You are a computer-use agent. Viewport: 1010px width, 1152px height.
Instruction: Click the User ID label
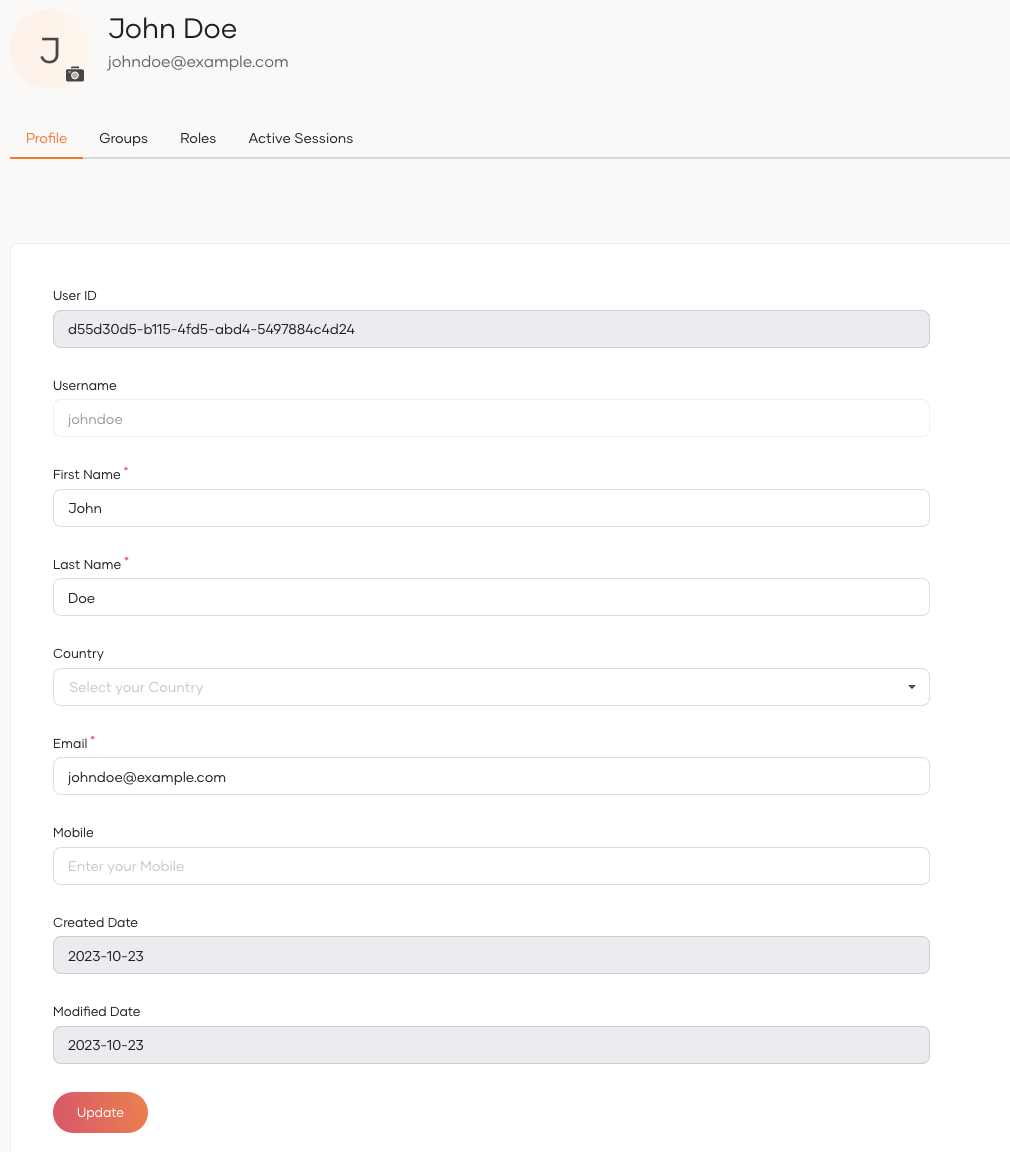75,295
